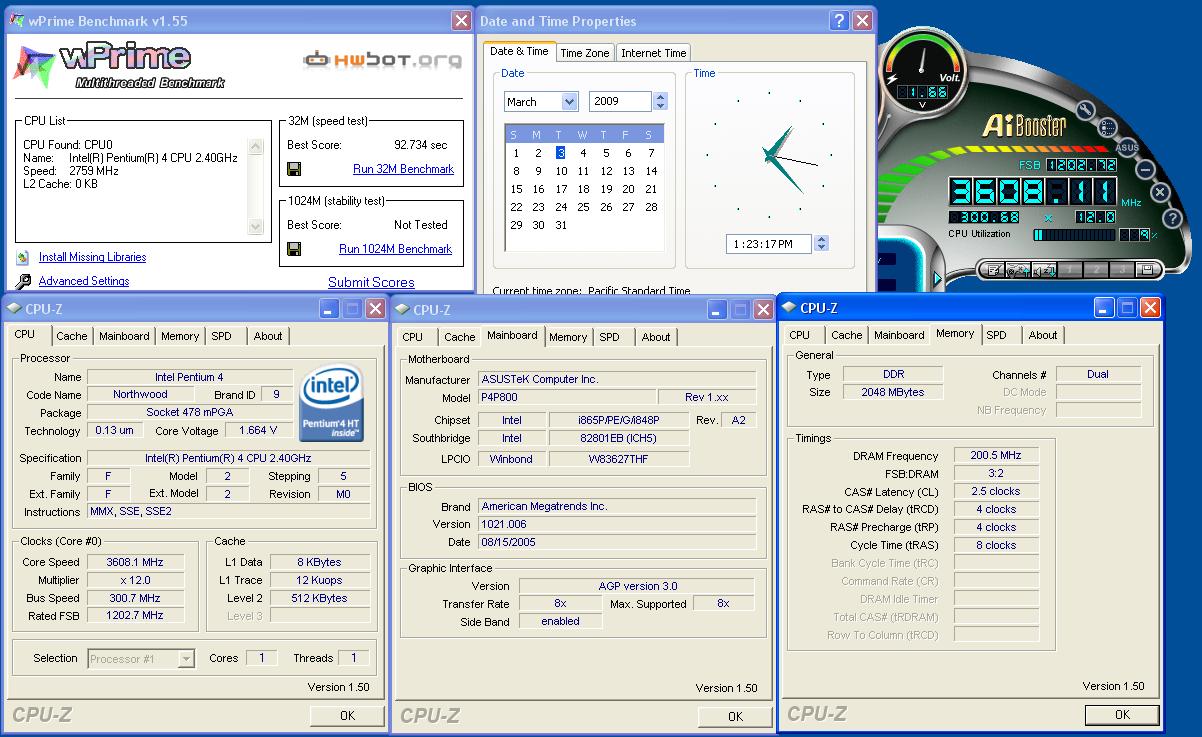Click wPrime Benchmark title bar icon
This screenshot has height=737, width=1202.
[17, 21]
